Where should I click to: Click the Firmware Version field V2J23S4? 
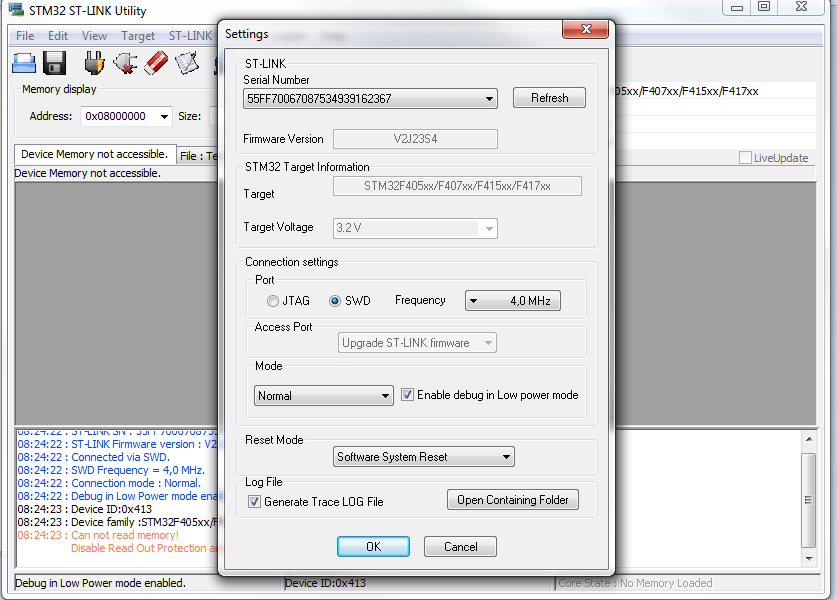(415, 139)
